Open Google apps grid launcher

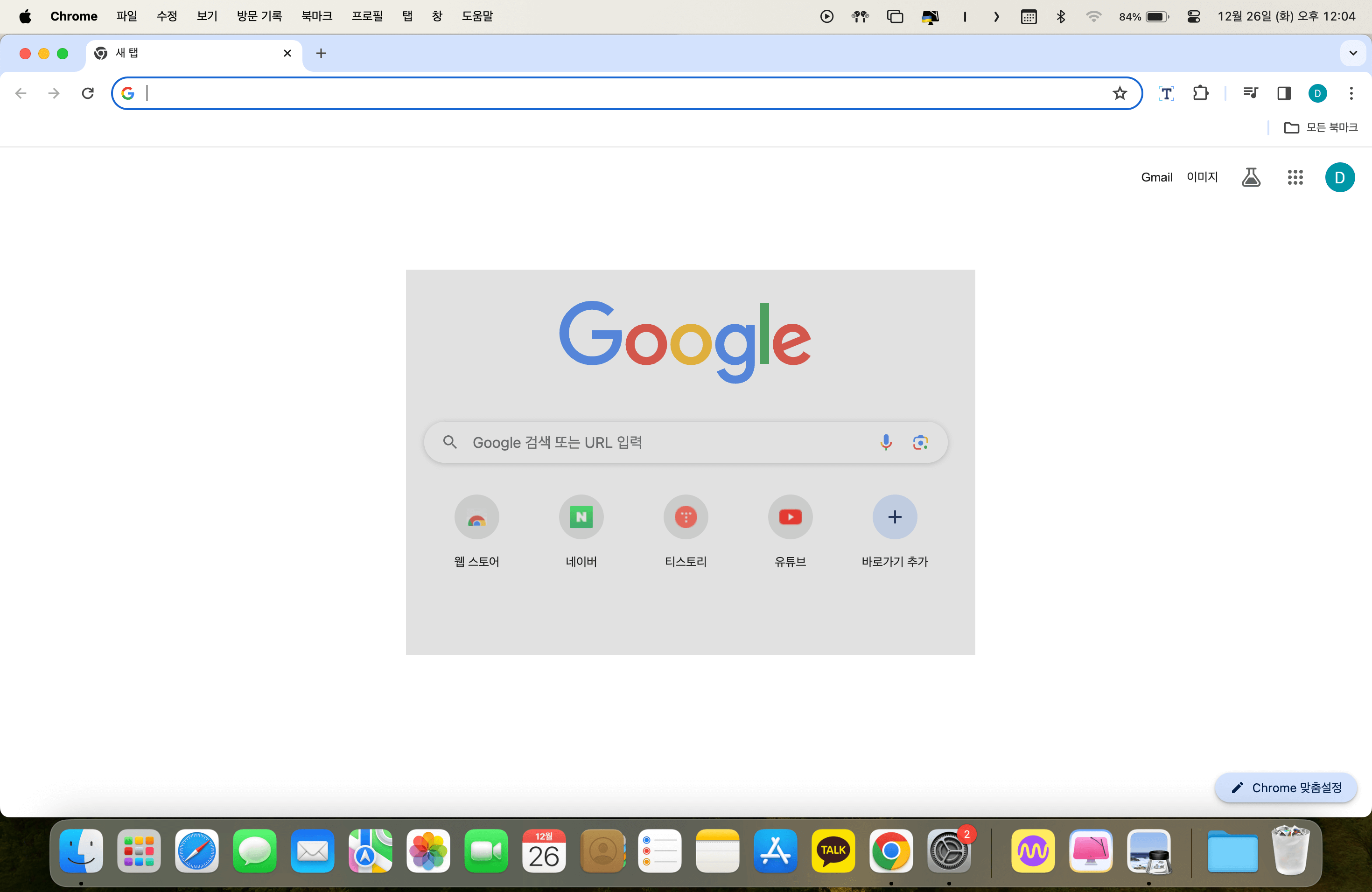[1295, 177]
